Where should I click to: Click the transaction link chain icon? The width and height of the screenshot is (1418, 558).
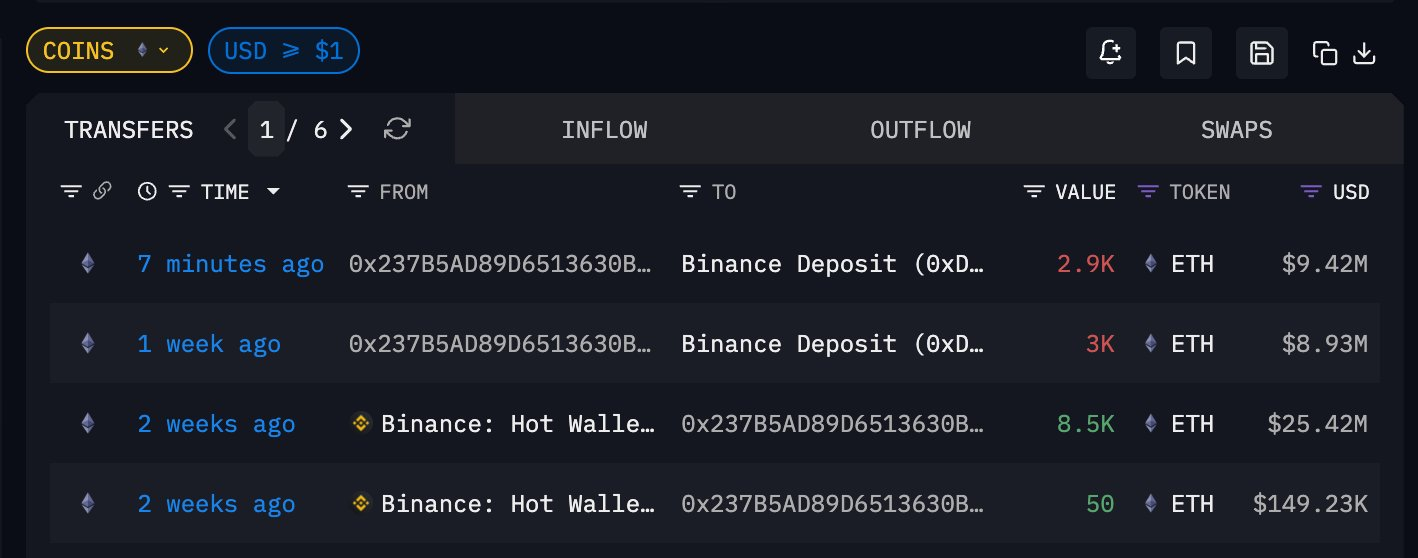(x=101, y=192)
